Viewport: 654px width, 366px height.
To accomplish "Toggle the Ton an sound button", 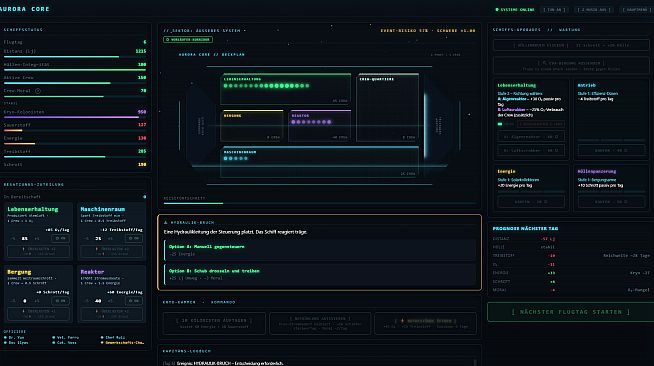I will 554,9.
